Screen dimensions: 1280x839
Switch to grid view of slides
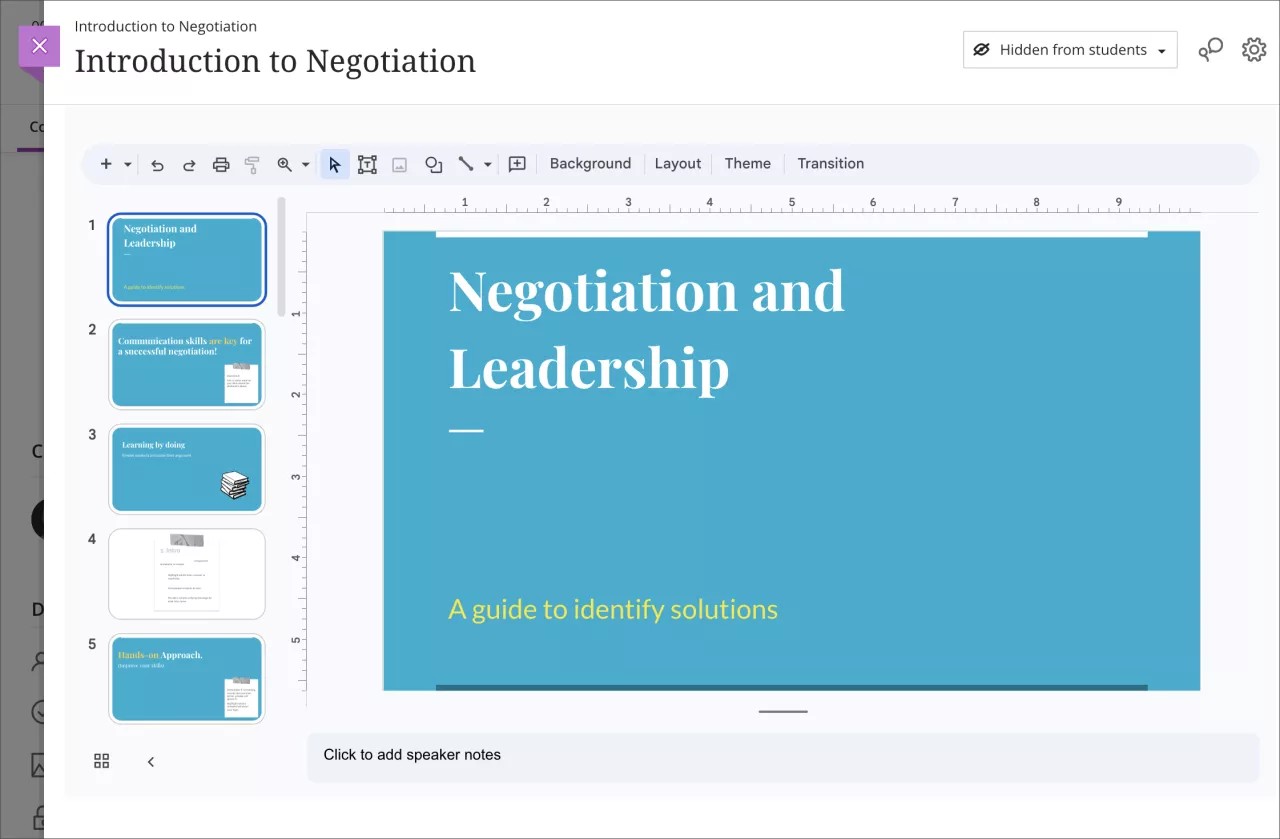tap(101, 760)
